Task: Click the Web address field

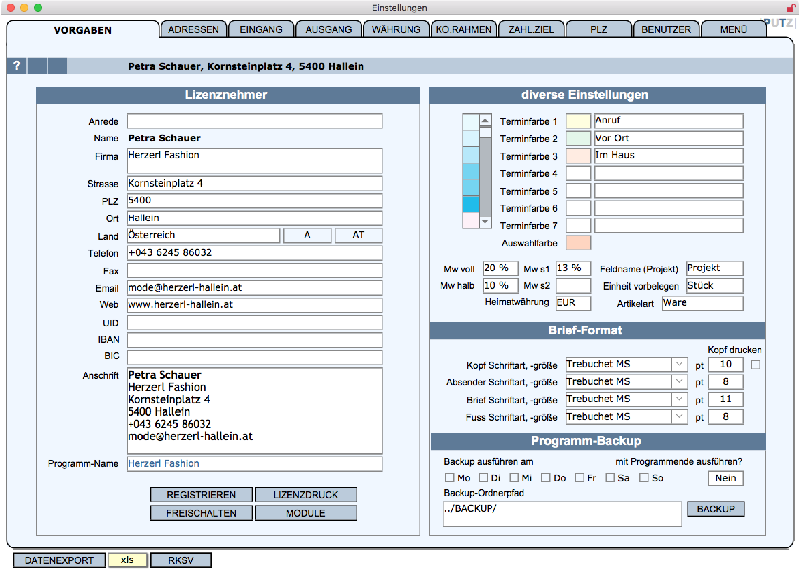Action: click(x=255, y=305)
